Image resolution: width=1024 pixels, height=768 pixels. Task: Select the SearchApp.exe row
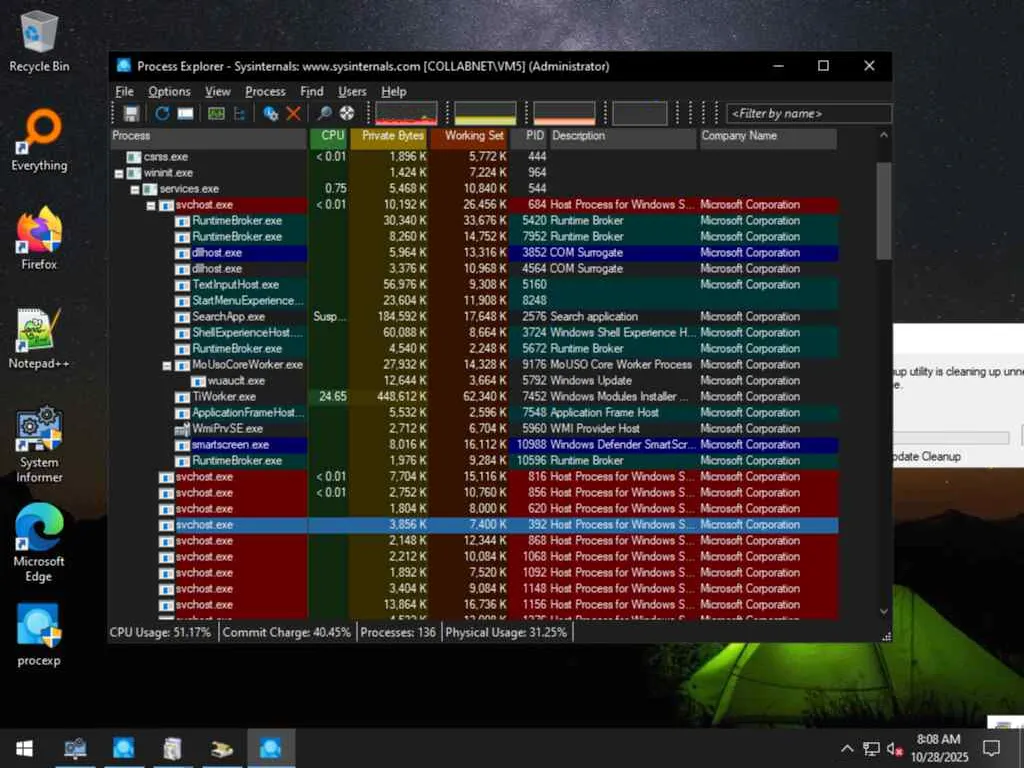[474, 317]
